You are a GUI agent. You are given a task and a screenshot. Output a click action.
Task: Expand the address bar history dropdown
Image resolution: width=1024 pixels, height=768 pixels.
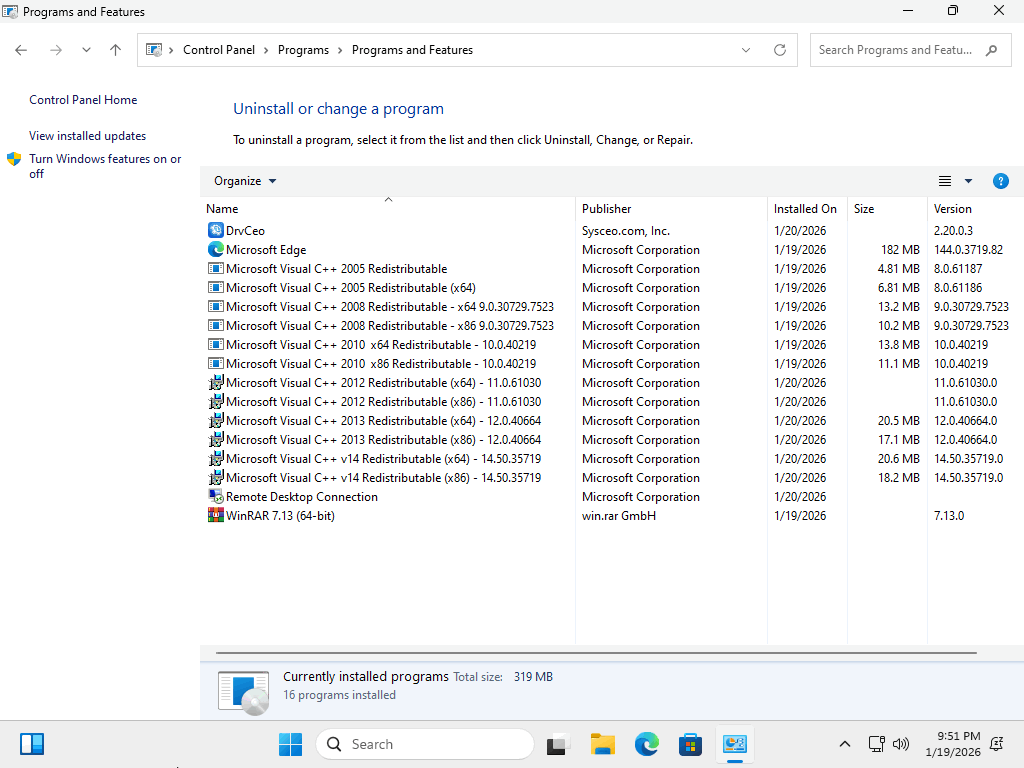pos(746,50)
